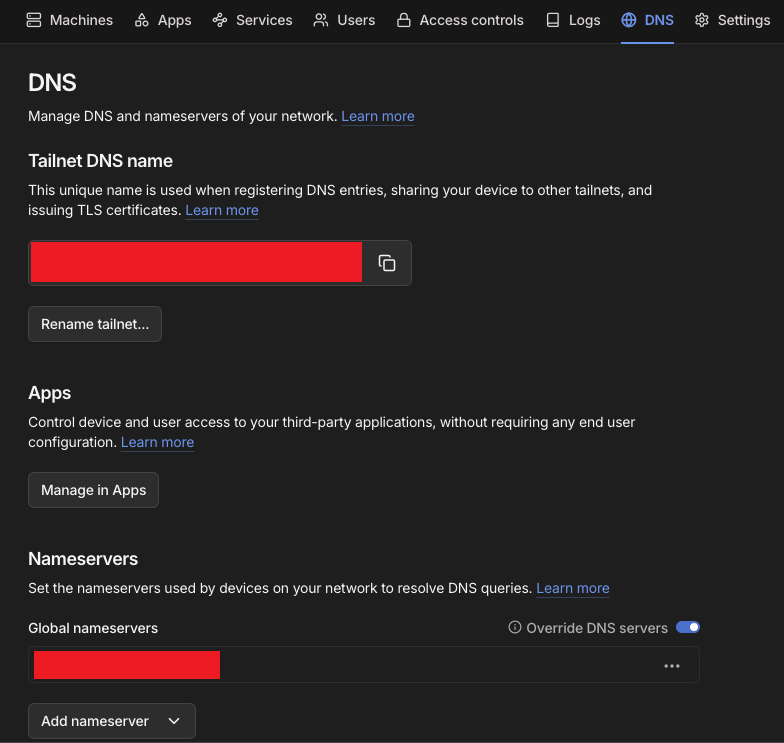
Task: Click the Machines icon in navigation bar
Action: (x=34, y=20)
